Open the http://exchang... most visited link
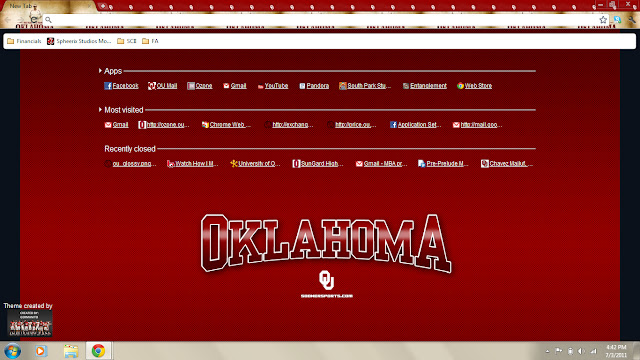640x360 pixels. pyautogui.click(x=289, y=124)
